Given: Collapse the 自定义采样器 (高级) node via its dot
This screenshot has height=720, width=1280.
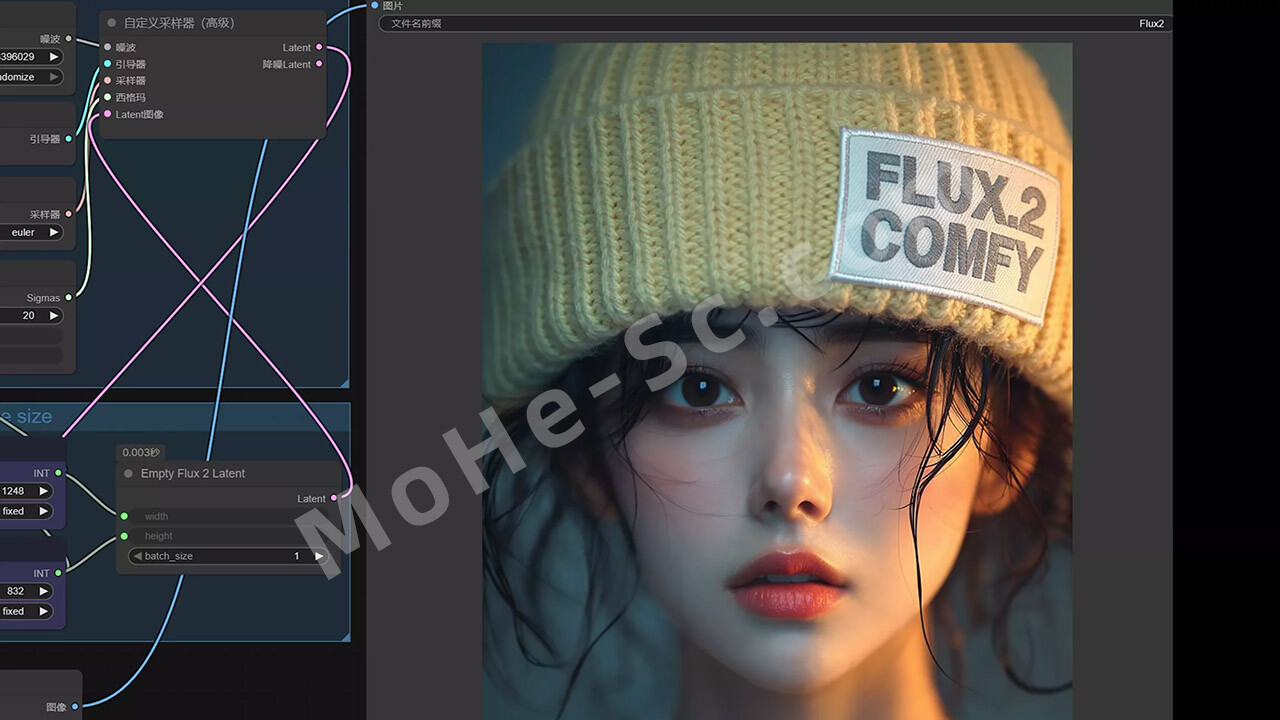Looking at the screenshot, I should pos(112,22).
